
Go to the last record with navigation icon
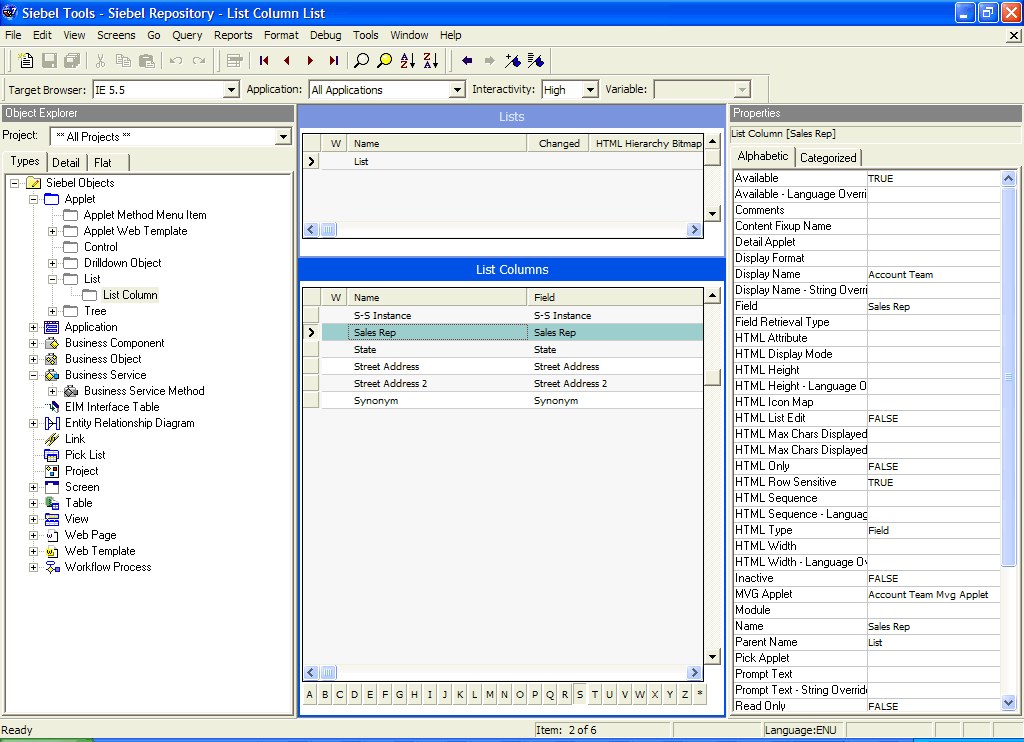[335, 60]
